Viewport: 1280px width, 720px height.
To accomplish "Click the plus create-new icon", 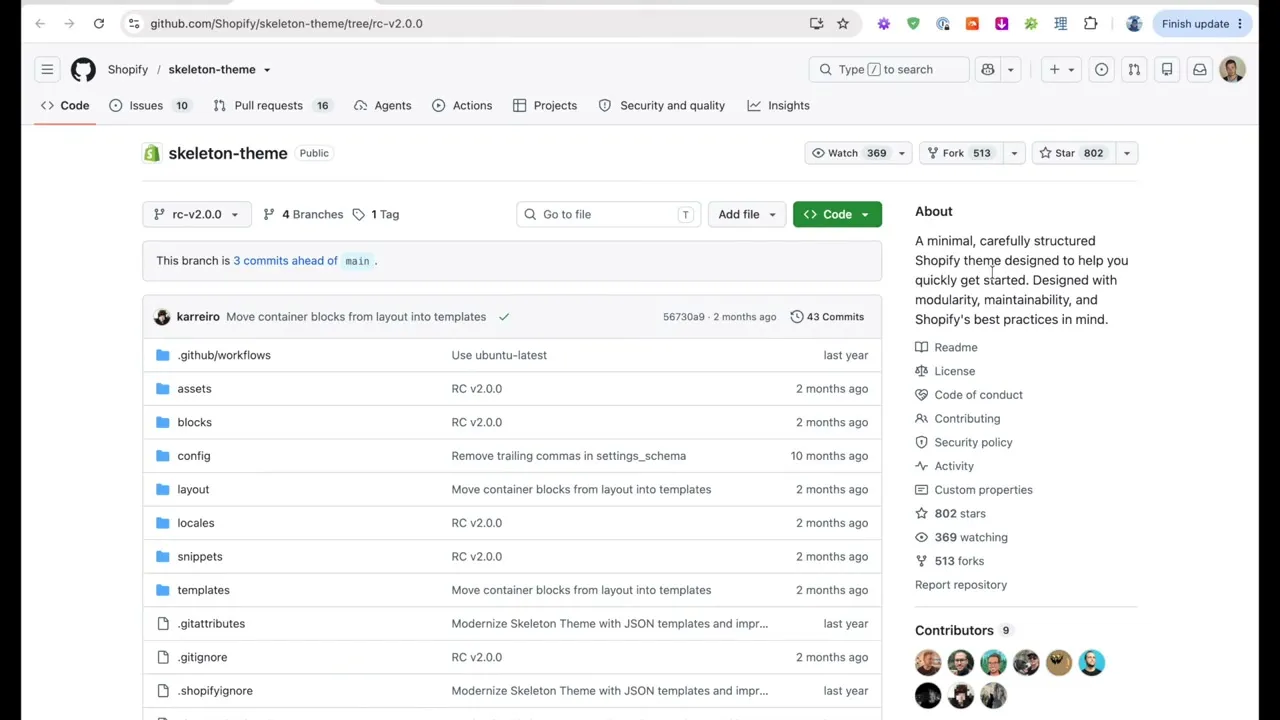I will click(x=1054, y=69).
